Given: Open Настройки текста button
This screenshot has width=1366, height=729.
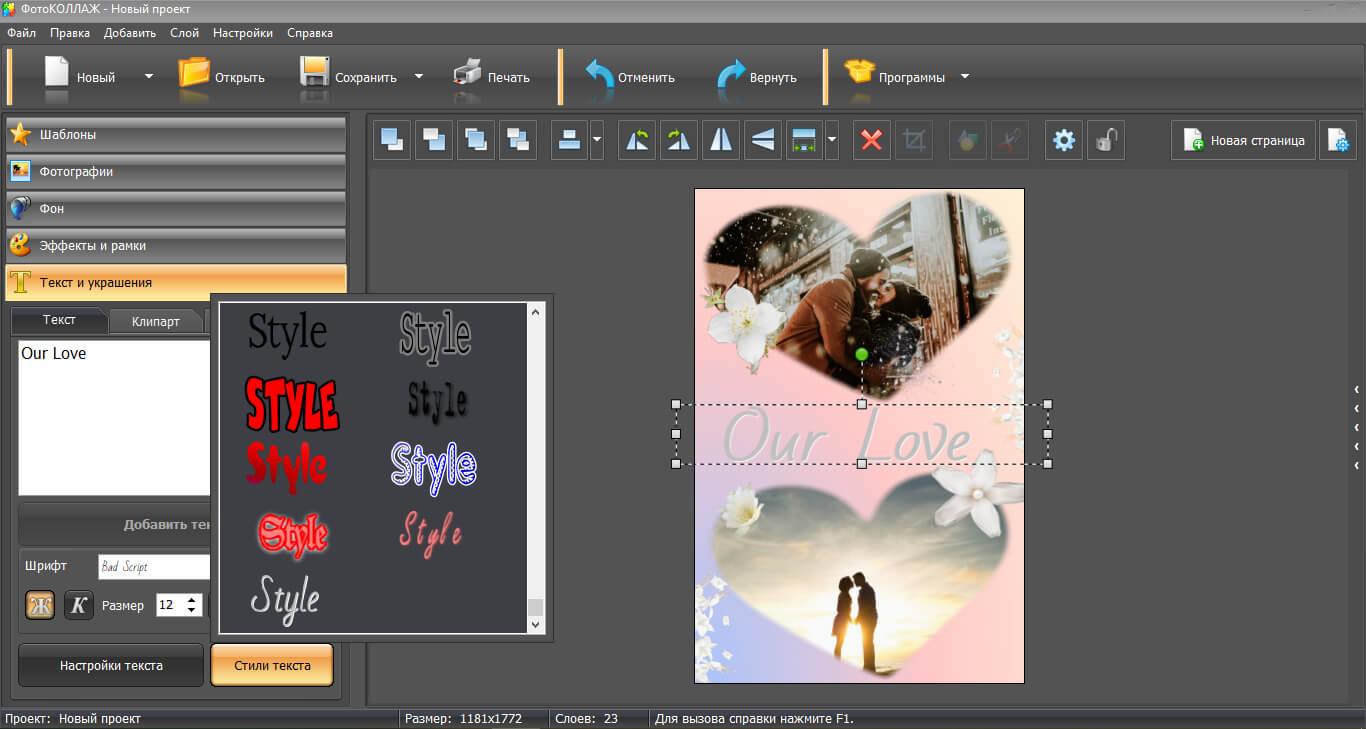Looking at the screenshot, I should click(x=111, y=665).
